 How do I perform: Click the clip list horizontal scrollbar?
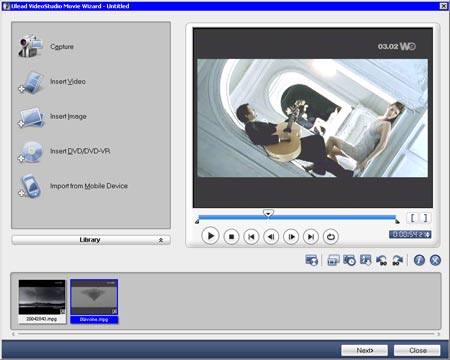tap(226, 333)
